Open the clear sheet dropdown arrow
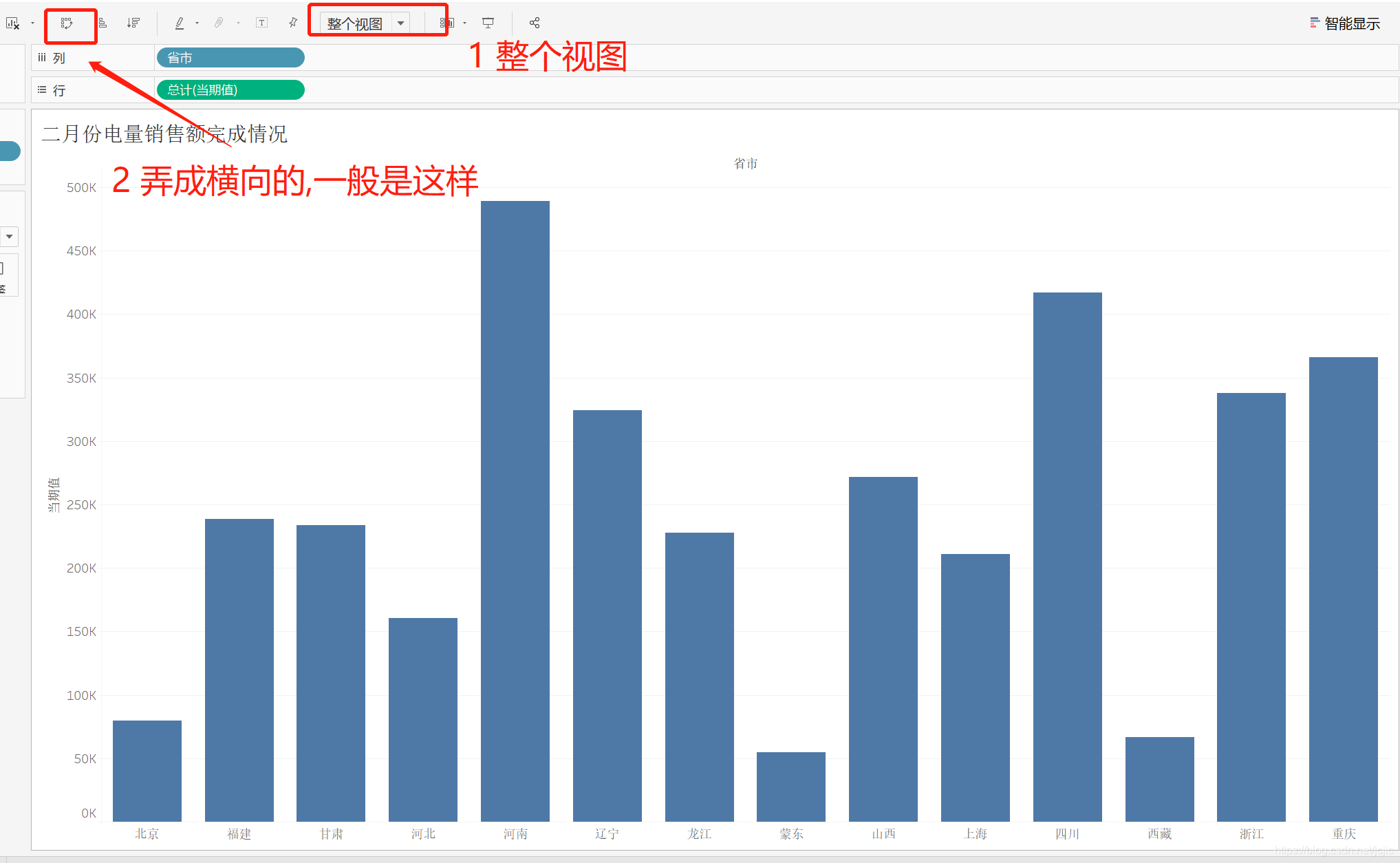 (32, 23)
